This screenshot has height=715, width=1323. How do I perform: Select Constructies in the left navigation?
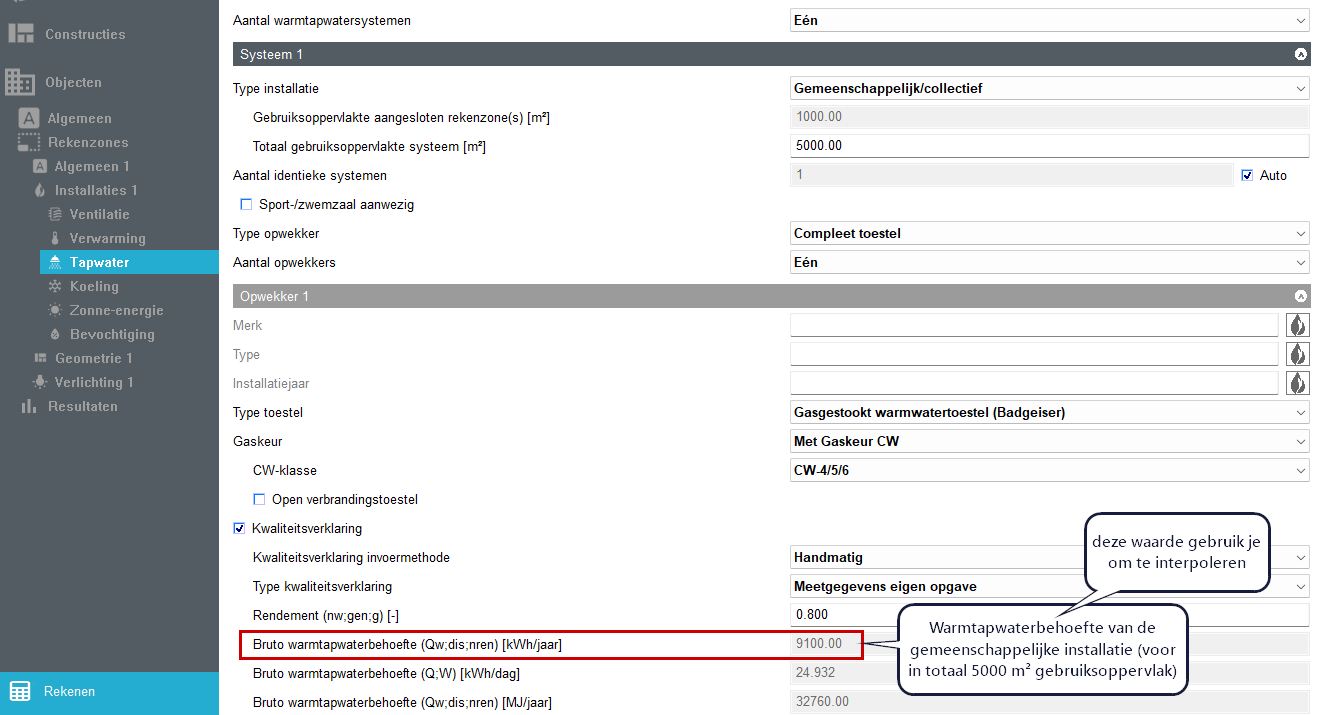pyautogui.click(x=85, y=34)
